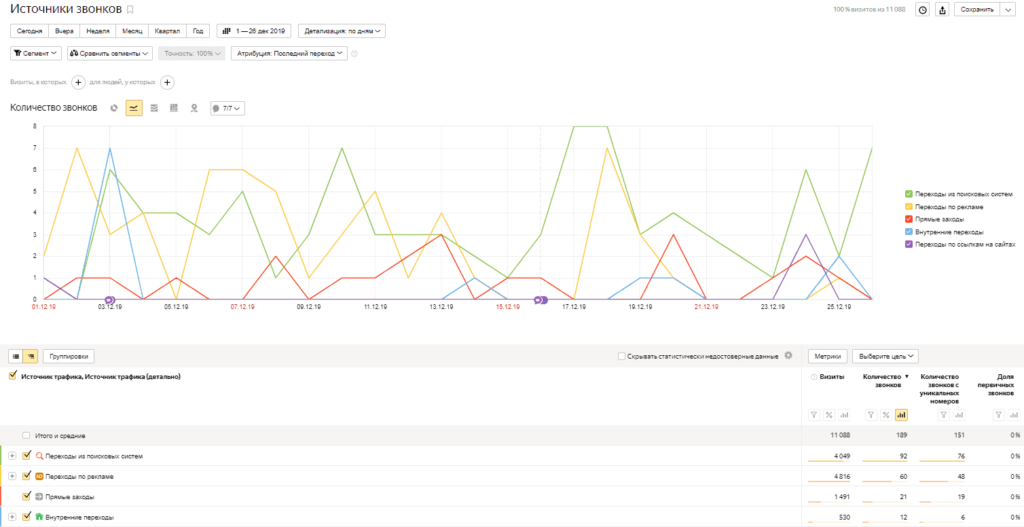Image resolution: width=1024 pixels, height=527 pixels.
Task: Click the settings gear near Скрывать checkbox
Action: (788, 355)
